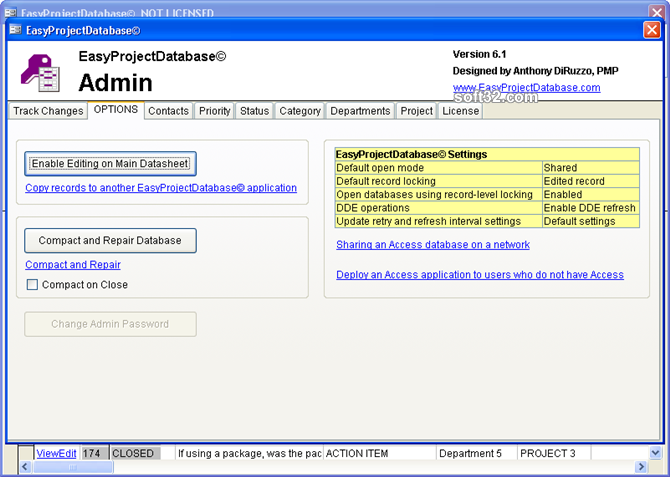Click the Default settings value cell
Image resolution: width=670 pixels, height=477 pixels.
coord(591,221)
